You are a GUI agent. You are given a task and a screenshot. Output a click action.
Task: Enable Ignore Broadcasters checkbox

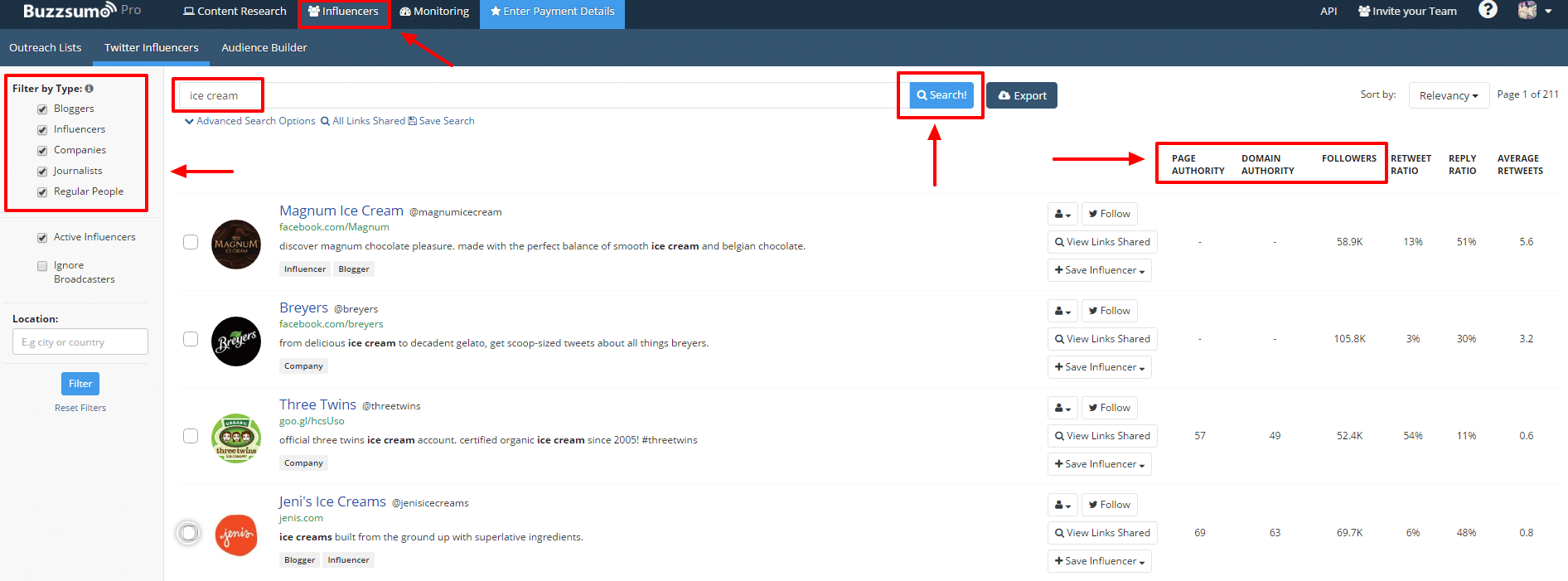click(x=42, y=266)
